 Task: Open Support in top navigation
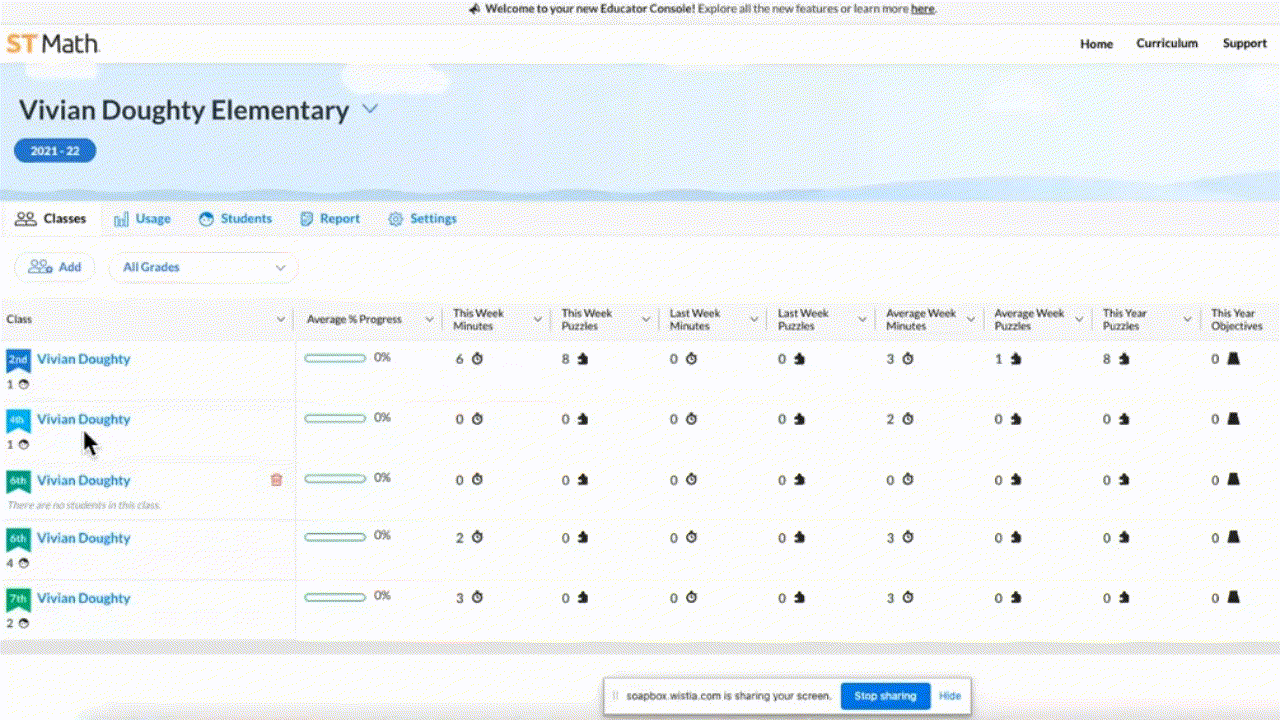point(1244,44)
